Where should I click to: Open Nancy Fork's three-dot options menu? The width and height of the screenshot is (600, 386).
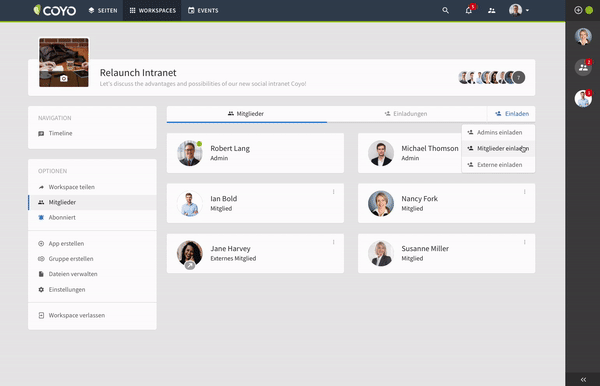[x=525, y=192]
